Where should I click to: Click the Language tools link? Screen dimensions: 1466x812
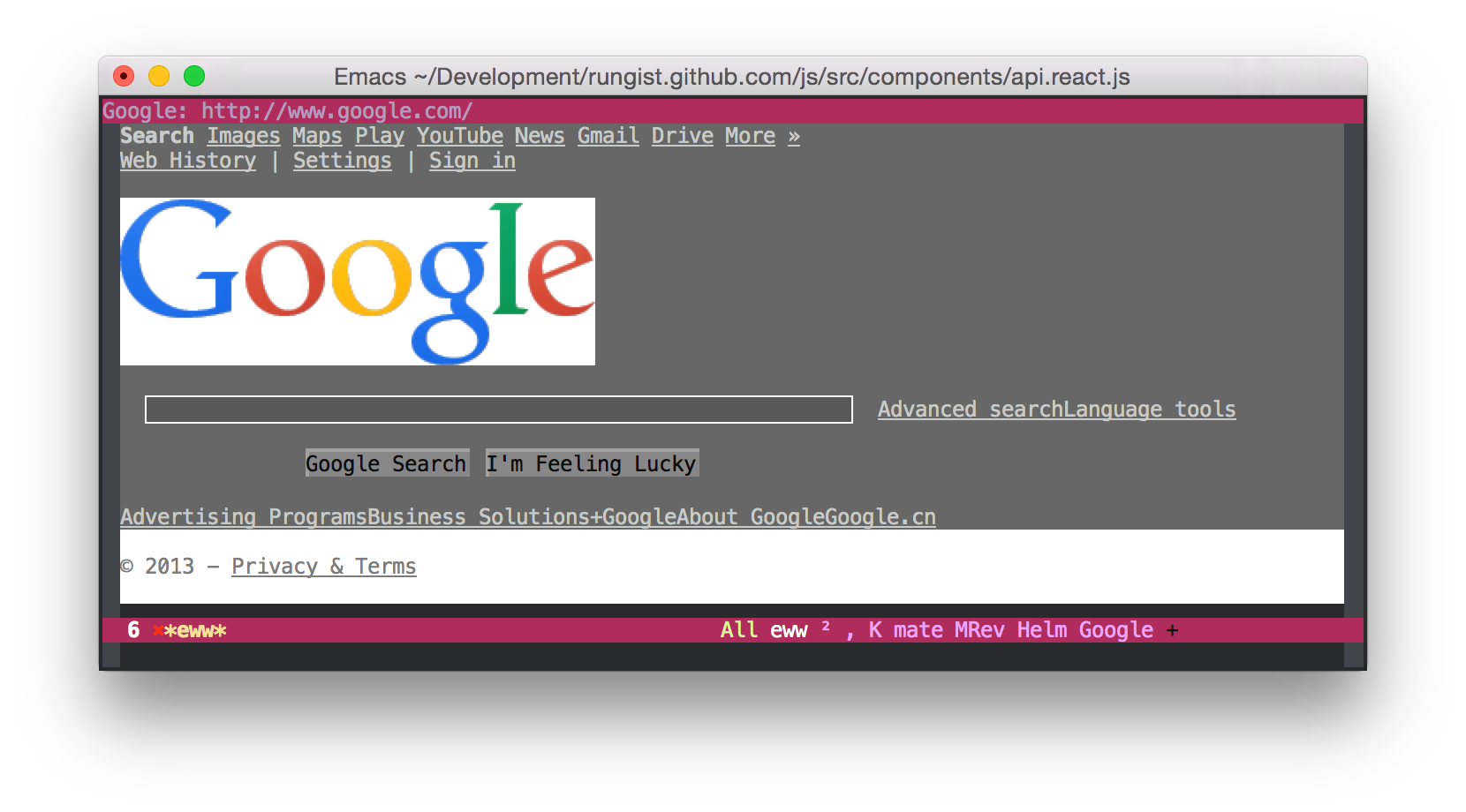1150,410
